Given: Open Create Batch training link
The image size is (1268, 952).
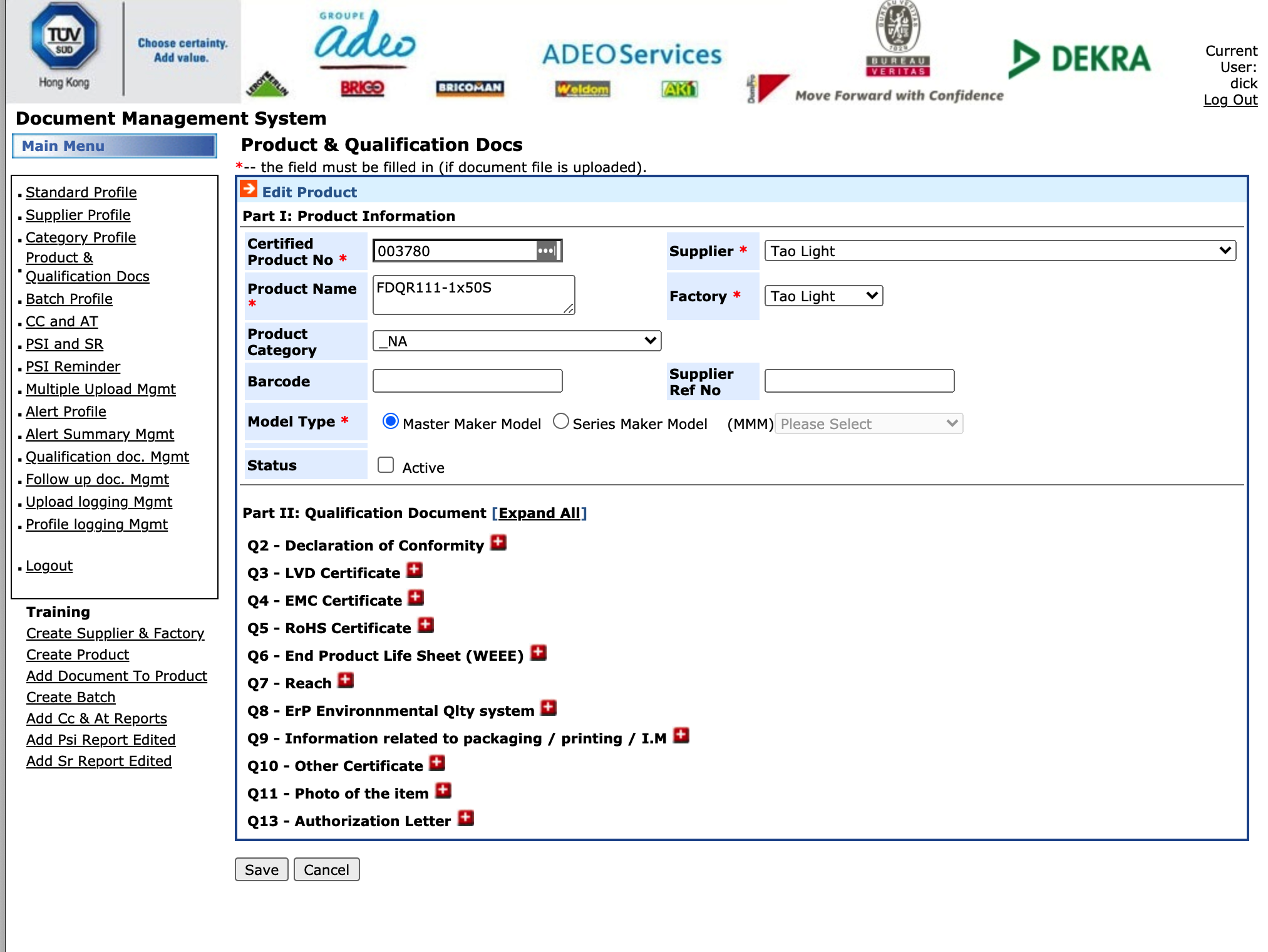Looking at the screenshot, I should (x=71, y=697).
